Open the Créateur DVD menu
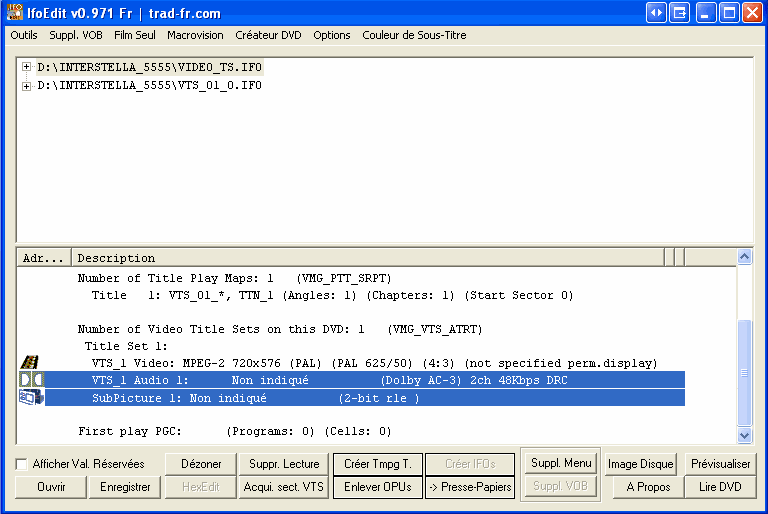This screenshot has width=768, height=514. point(268,35)
